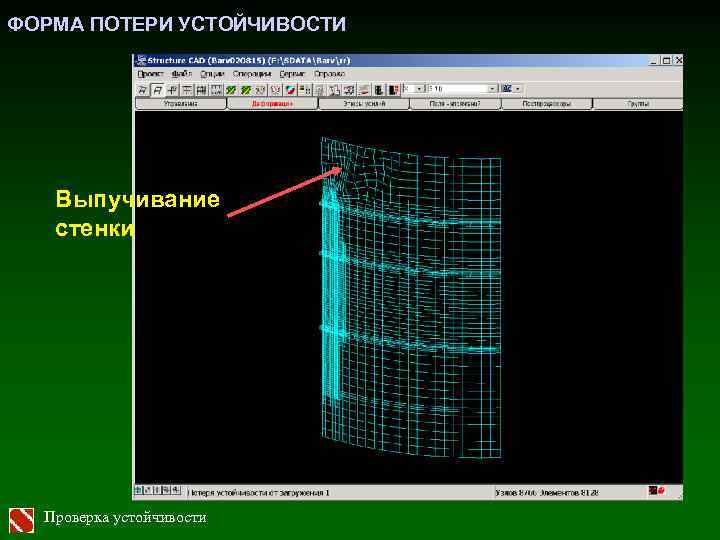This screenshot has height=540, width=720.
Task: Click the Потеря устойчивости status text
Action: click(x=259, y=493)
